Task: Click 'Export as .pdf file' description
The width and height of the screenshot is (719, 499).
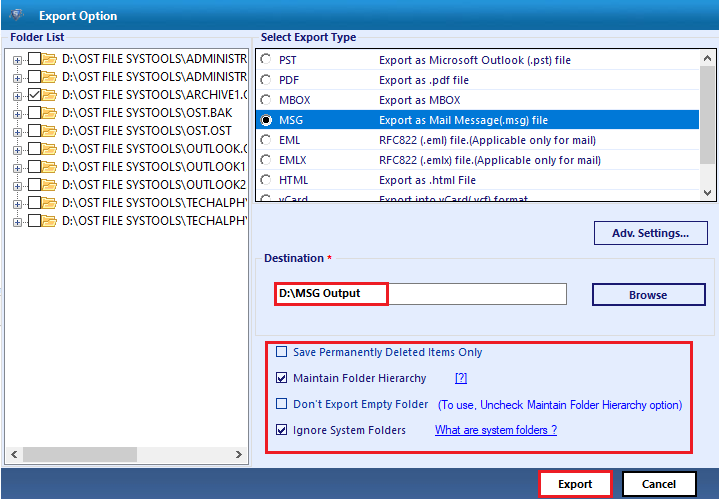Action: [x=424, y=80]
